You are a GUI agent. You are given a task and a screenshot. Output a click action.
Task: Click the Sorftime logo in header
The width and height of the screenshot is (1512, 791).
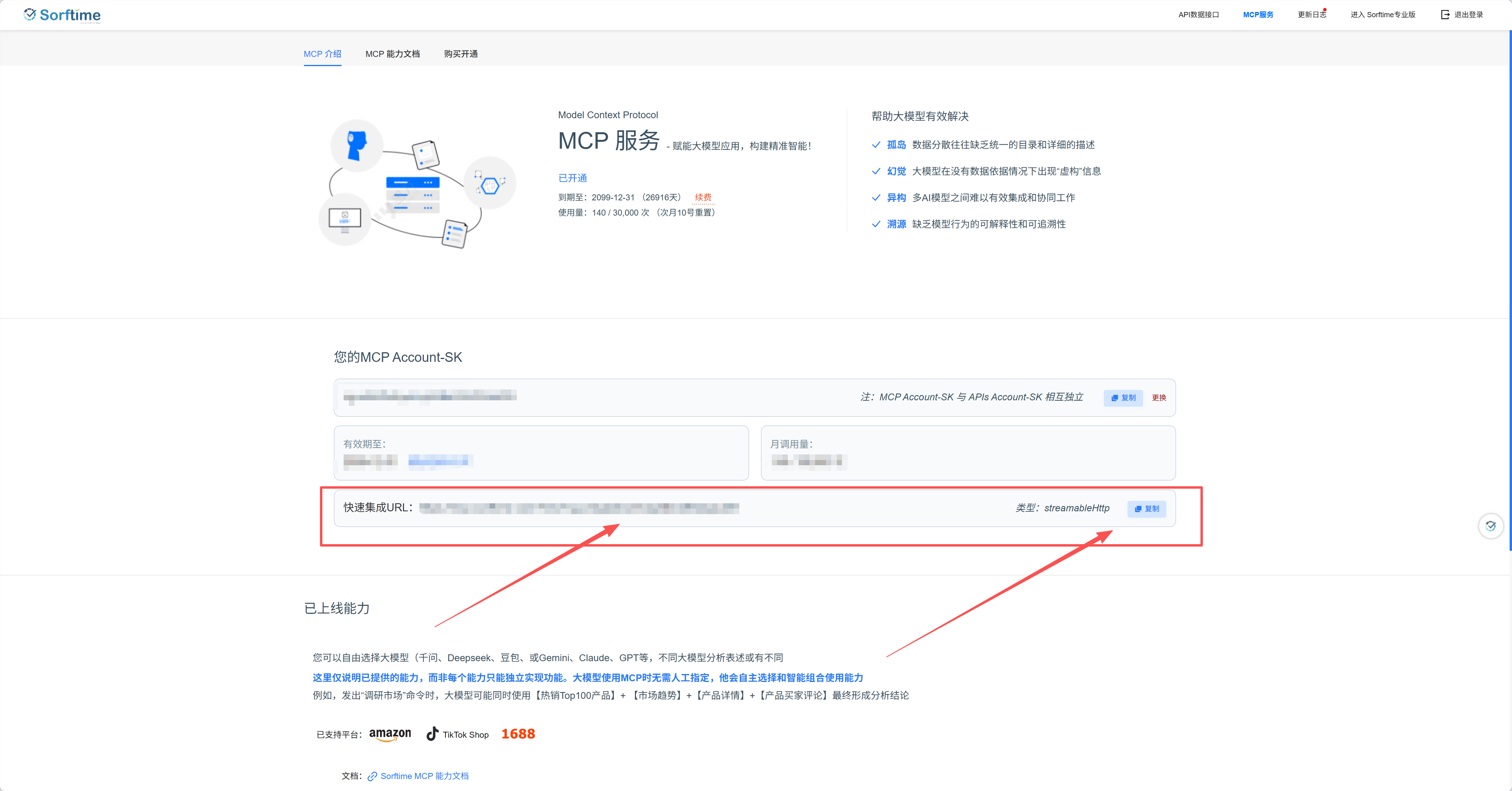(62, 15)
